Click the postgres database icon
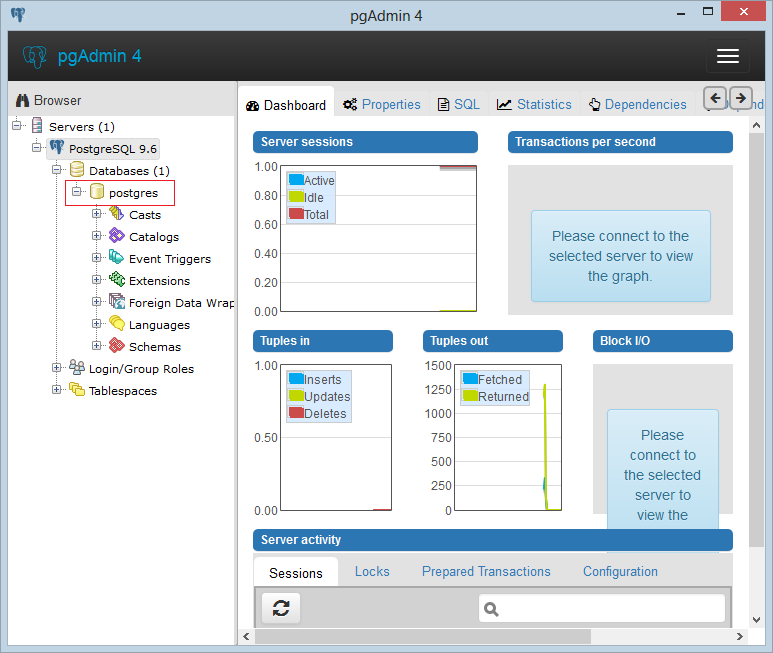The image size is (773, 653). 97,192
